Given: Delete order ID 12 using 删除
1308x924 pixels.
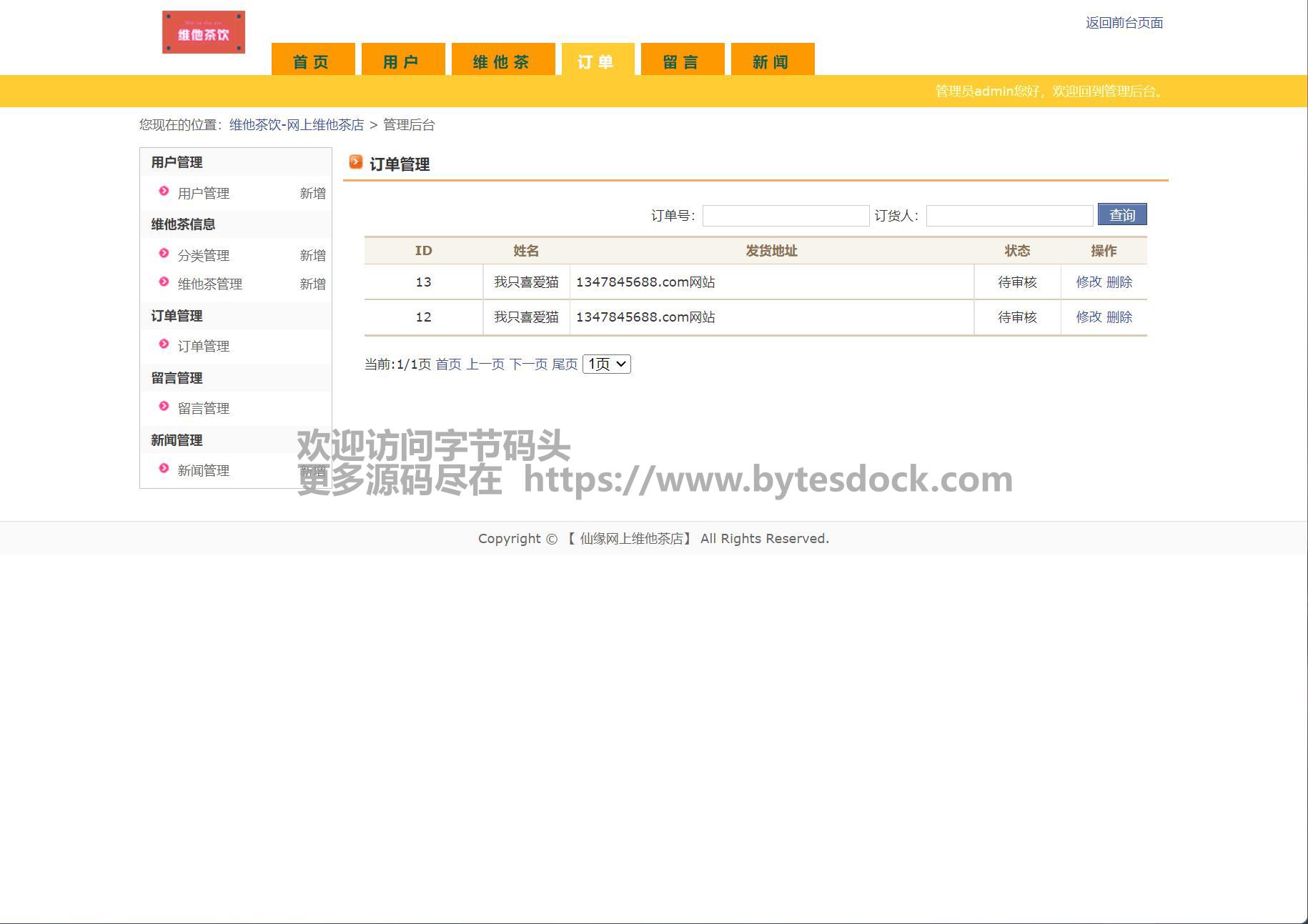Looking at the screenshot, I should click(x=1119, y=317).
